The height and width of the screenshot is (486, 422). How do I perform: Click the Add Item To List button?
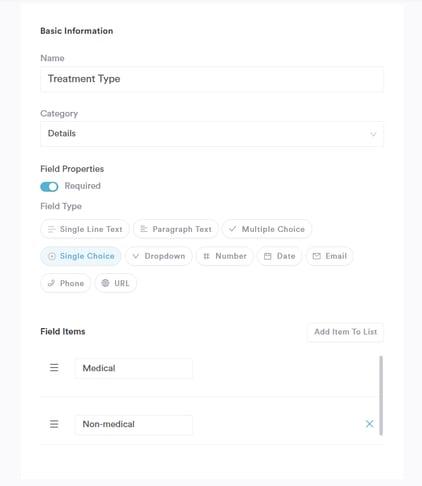(x=345, y=332)
